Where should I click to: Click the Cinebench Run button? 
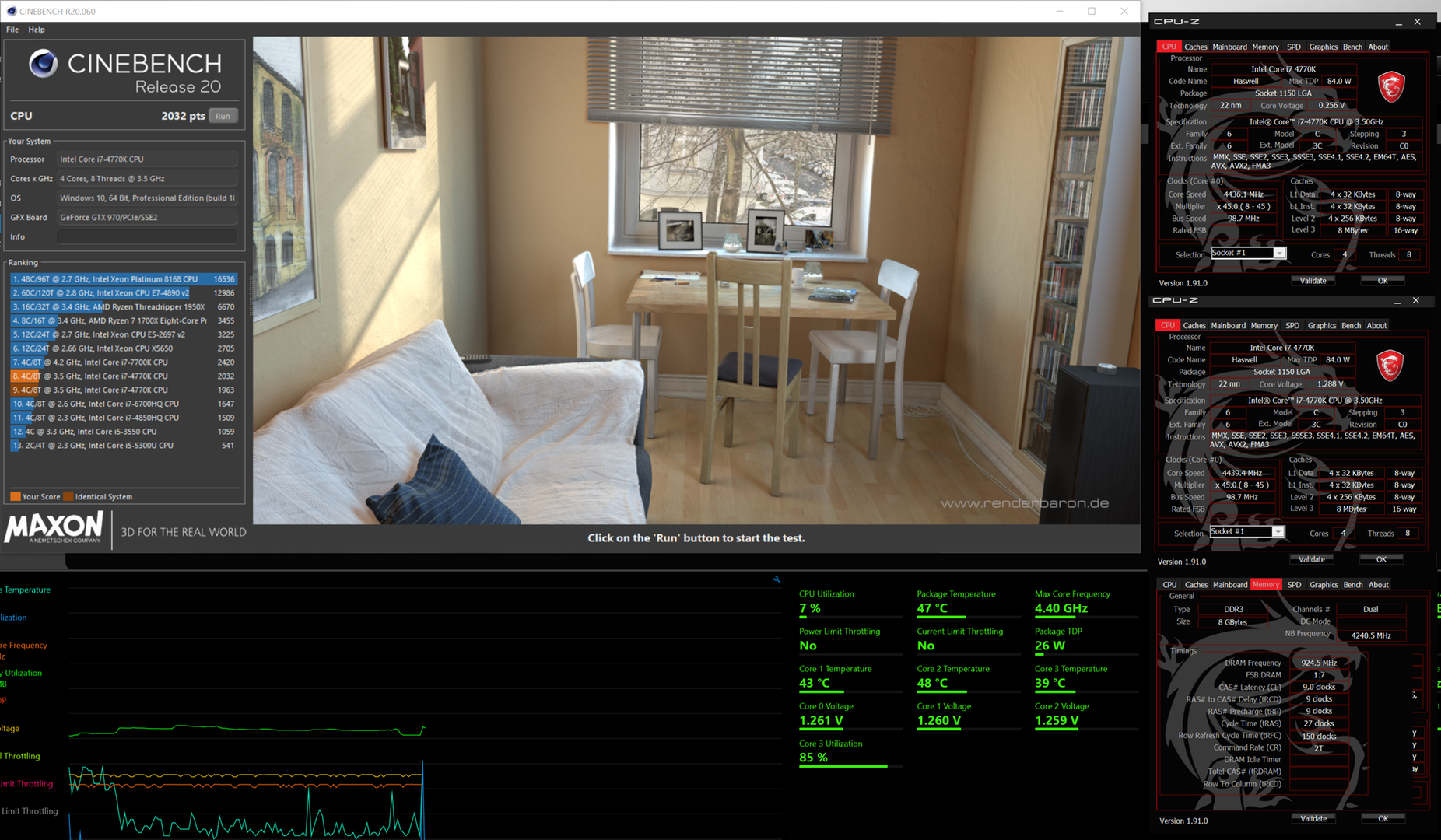[223, 116]
